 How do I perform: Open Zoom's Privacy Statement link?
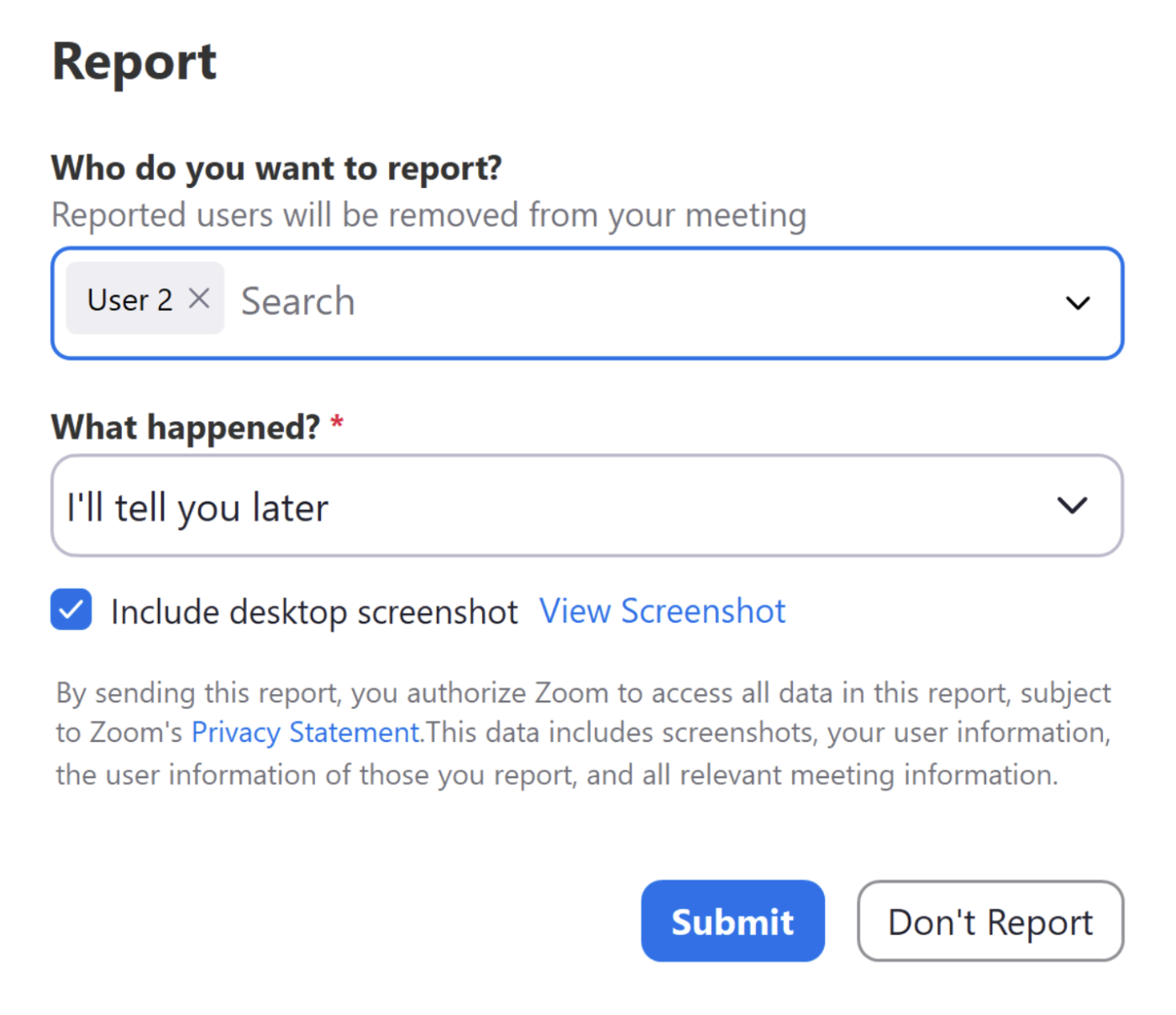tap(306, 733)
